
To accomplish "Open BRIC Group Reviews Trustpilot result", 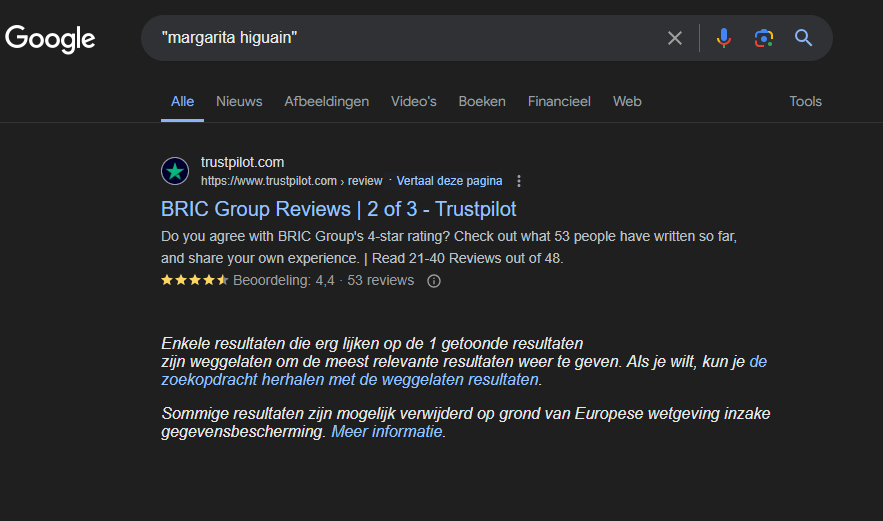I will [338, 209].
